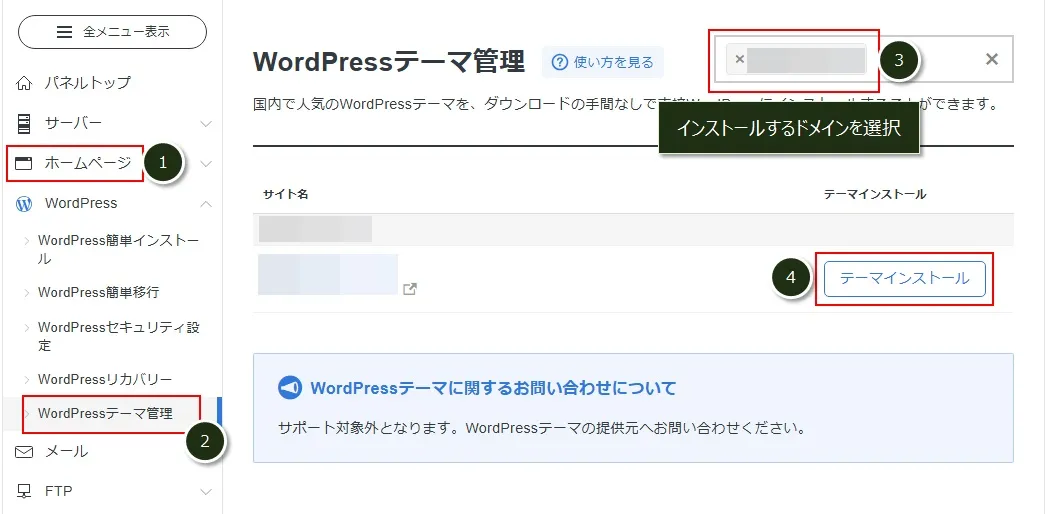Screen dimensions: 1045x514
Task: Clear domain selector with right X
Action: [991, 59]
